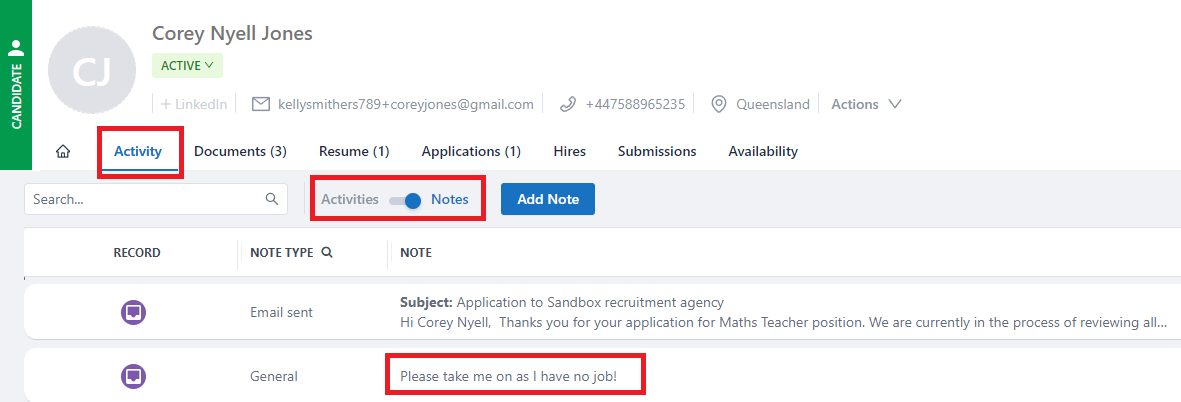Image resolution: width=1181 pixels, height=402 pixels.
Task: Click the search magnifier icon in Search box
Action: click(x=272, y=199)
